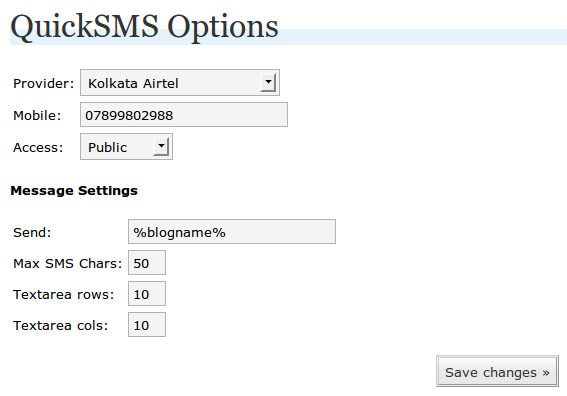Screen dimensions: 567x396
Task: Click the Textarea cols label
Action: tap(61, 326)
